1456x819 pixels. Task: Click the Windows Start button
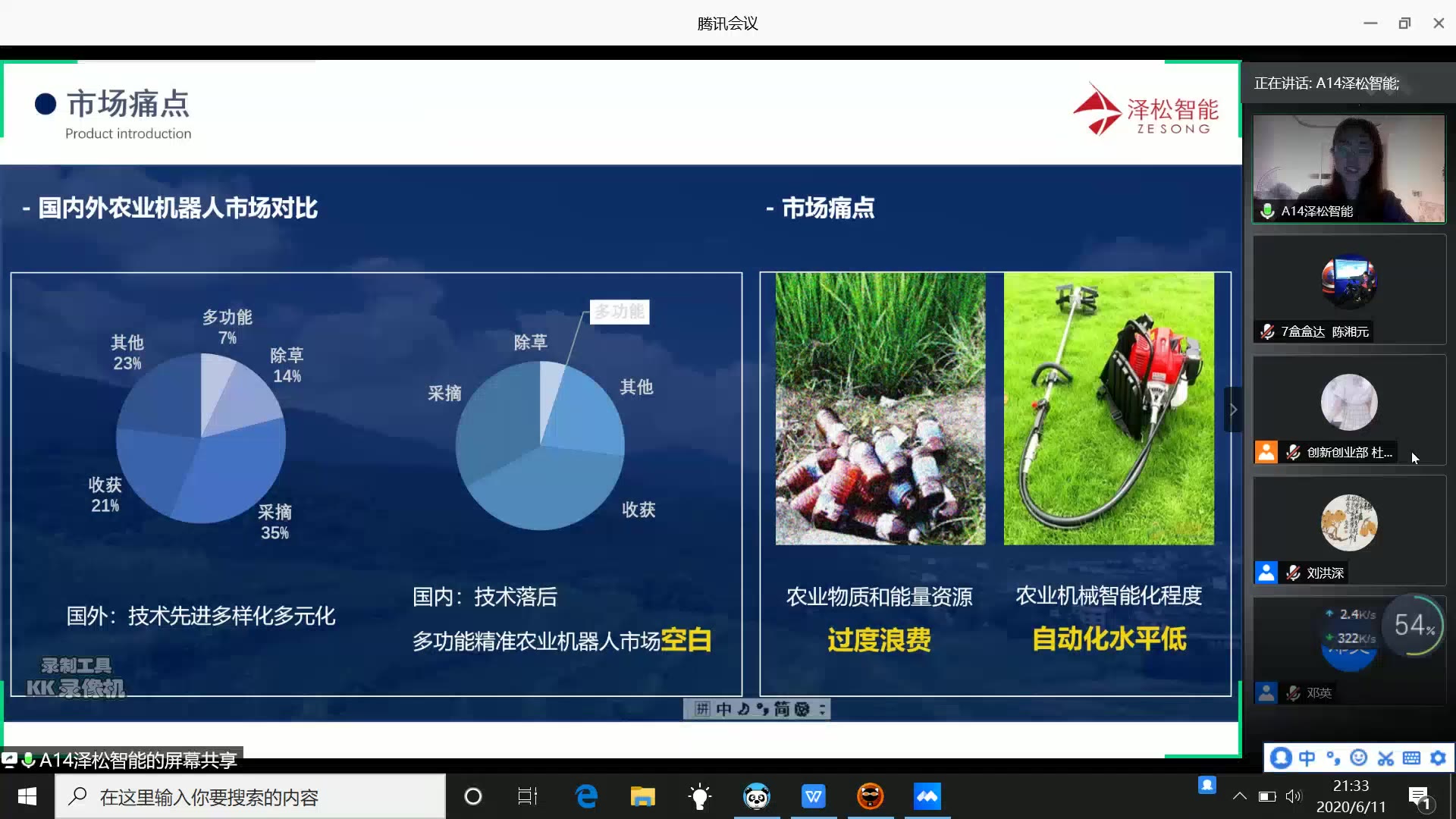pos(27,796)
